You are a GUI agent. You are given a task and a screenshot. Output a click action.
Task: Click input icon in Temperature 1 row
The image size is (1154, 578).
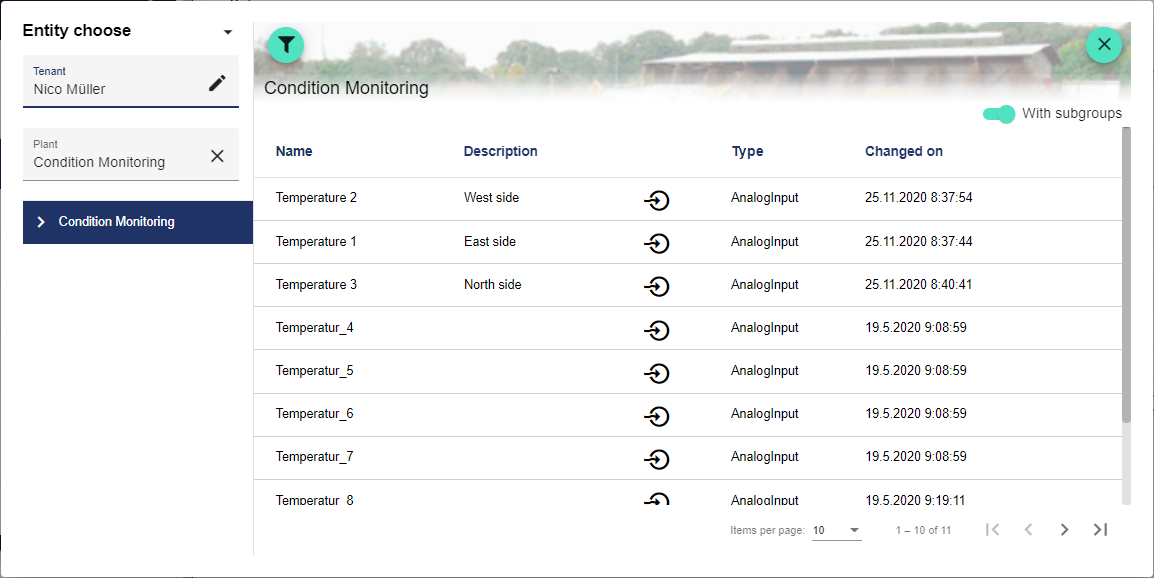coord(656,243)
